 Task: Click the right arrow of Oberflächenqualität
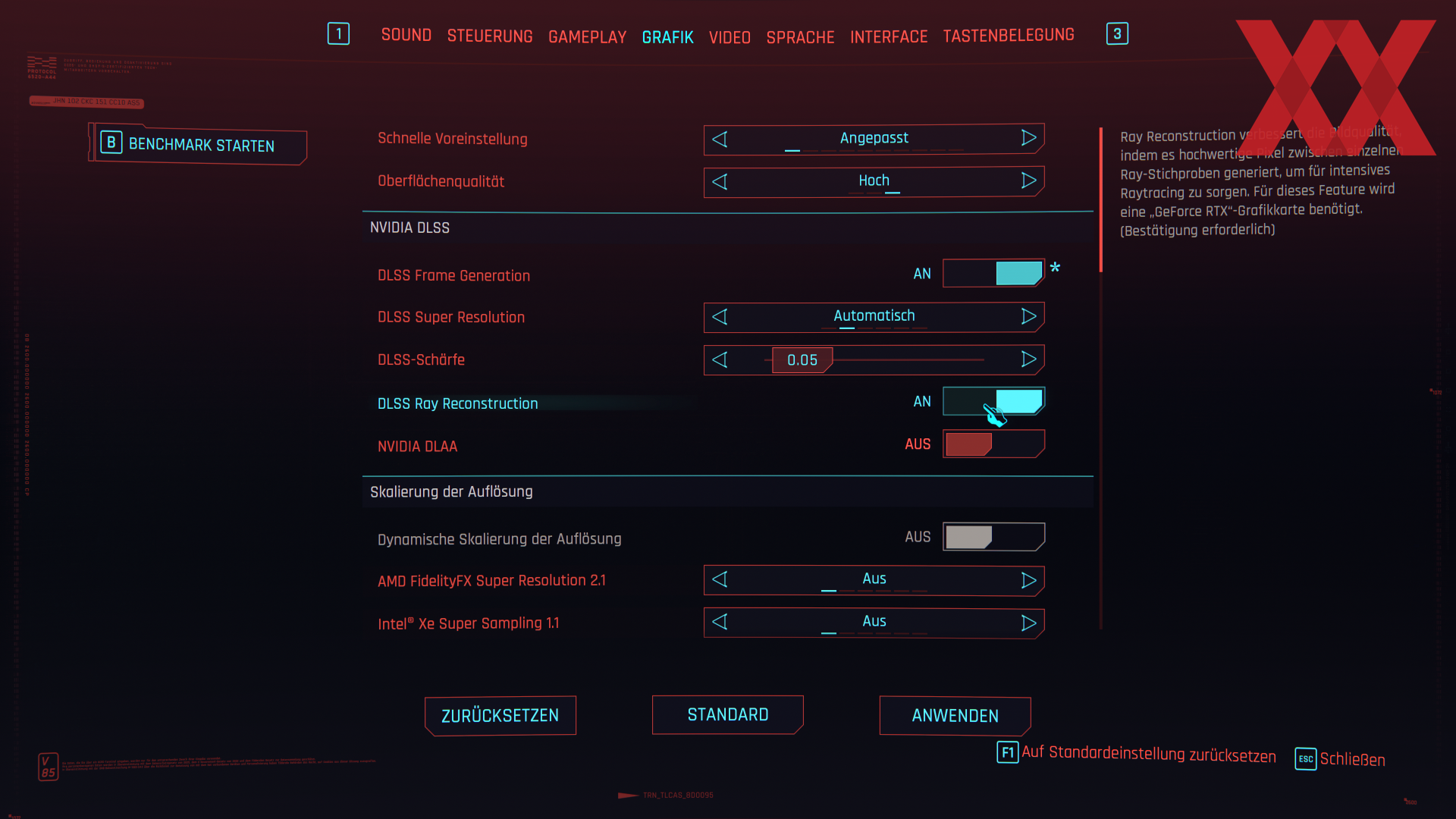point(1028,180)
